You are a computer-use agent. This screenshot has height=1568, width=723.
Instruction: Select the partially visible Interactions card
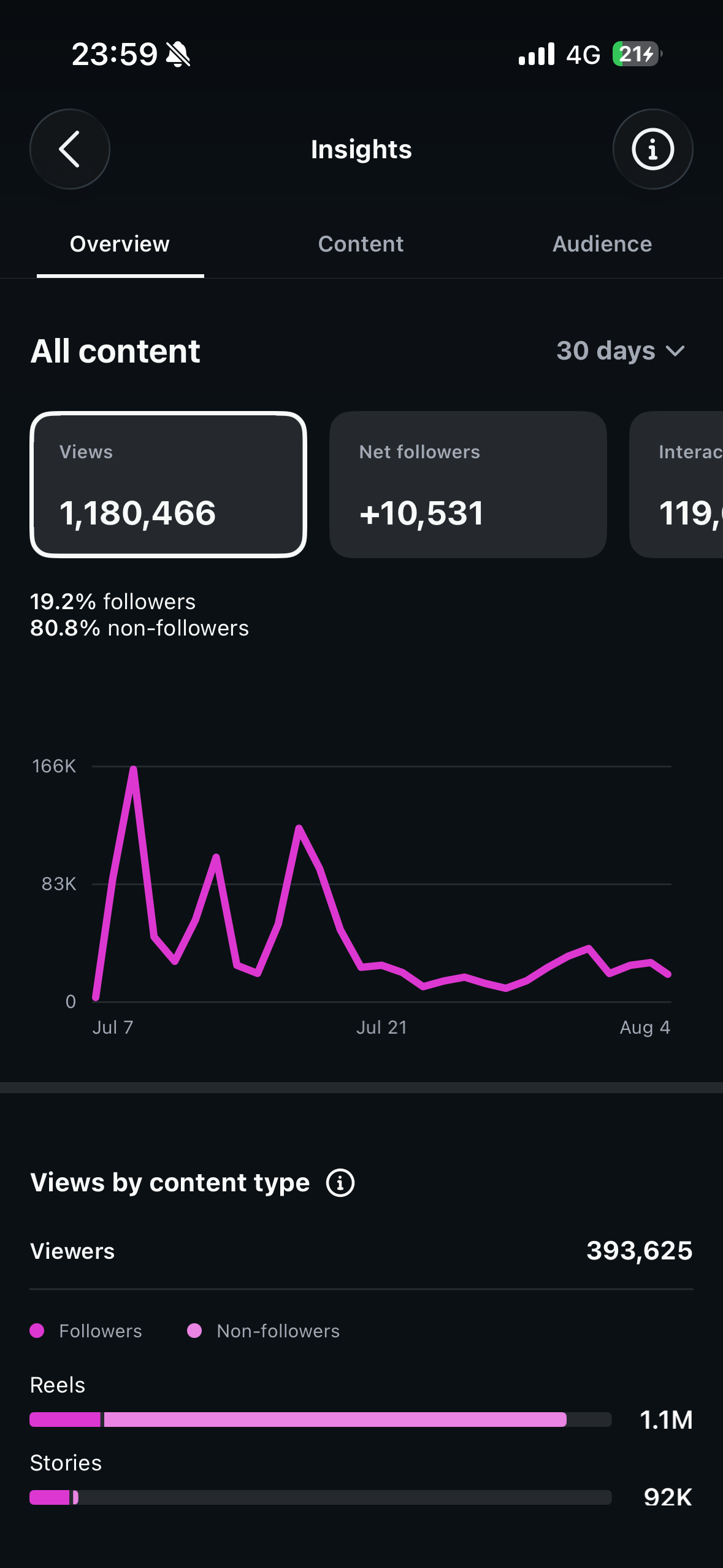[676, 485]
